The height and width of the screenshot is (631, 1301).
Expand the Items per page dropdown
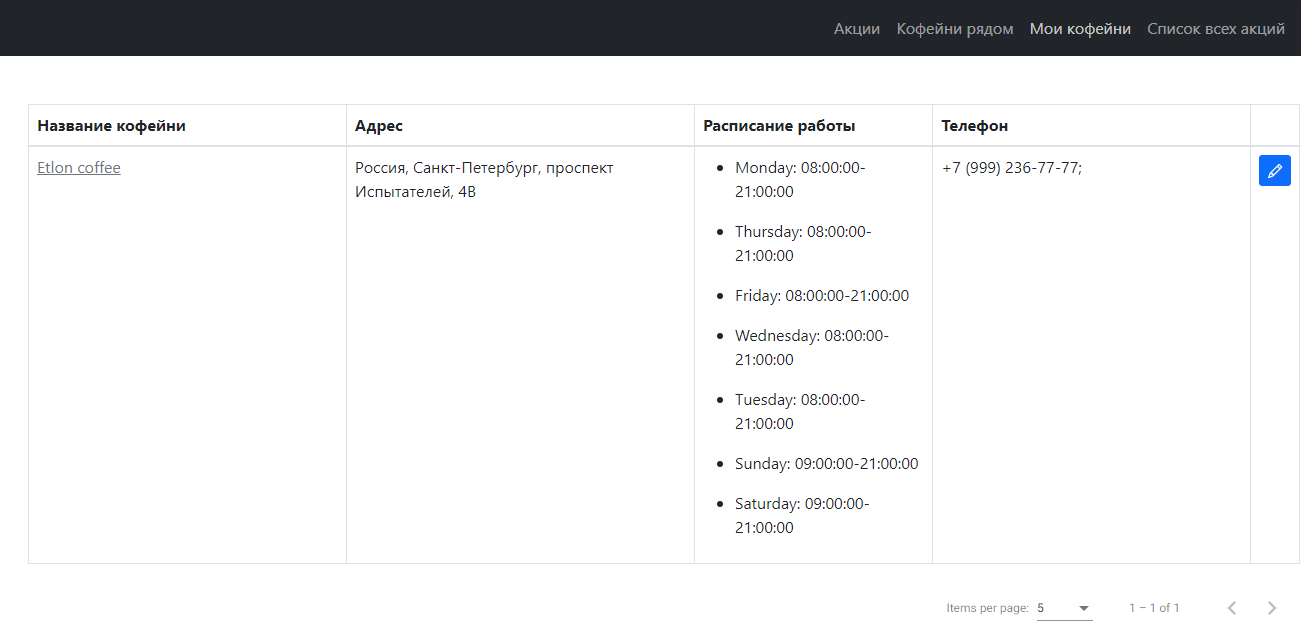[x=1065, y=608]
